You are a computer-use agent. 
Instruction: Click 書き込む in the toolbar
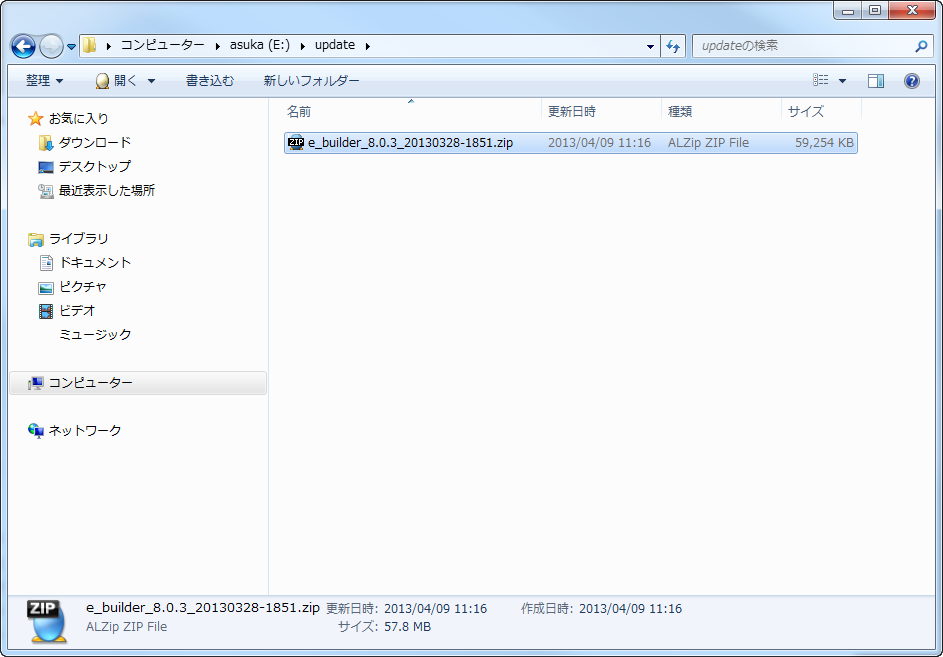pos(210,81)
